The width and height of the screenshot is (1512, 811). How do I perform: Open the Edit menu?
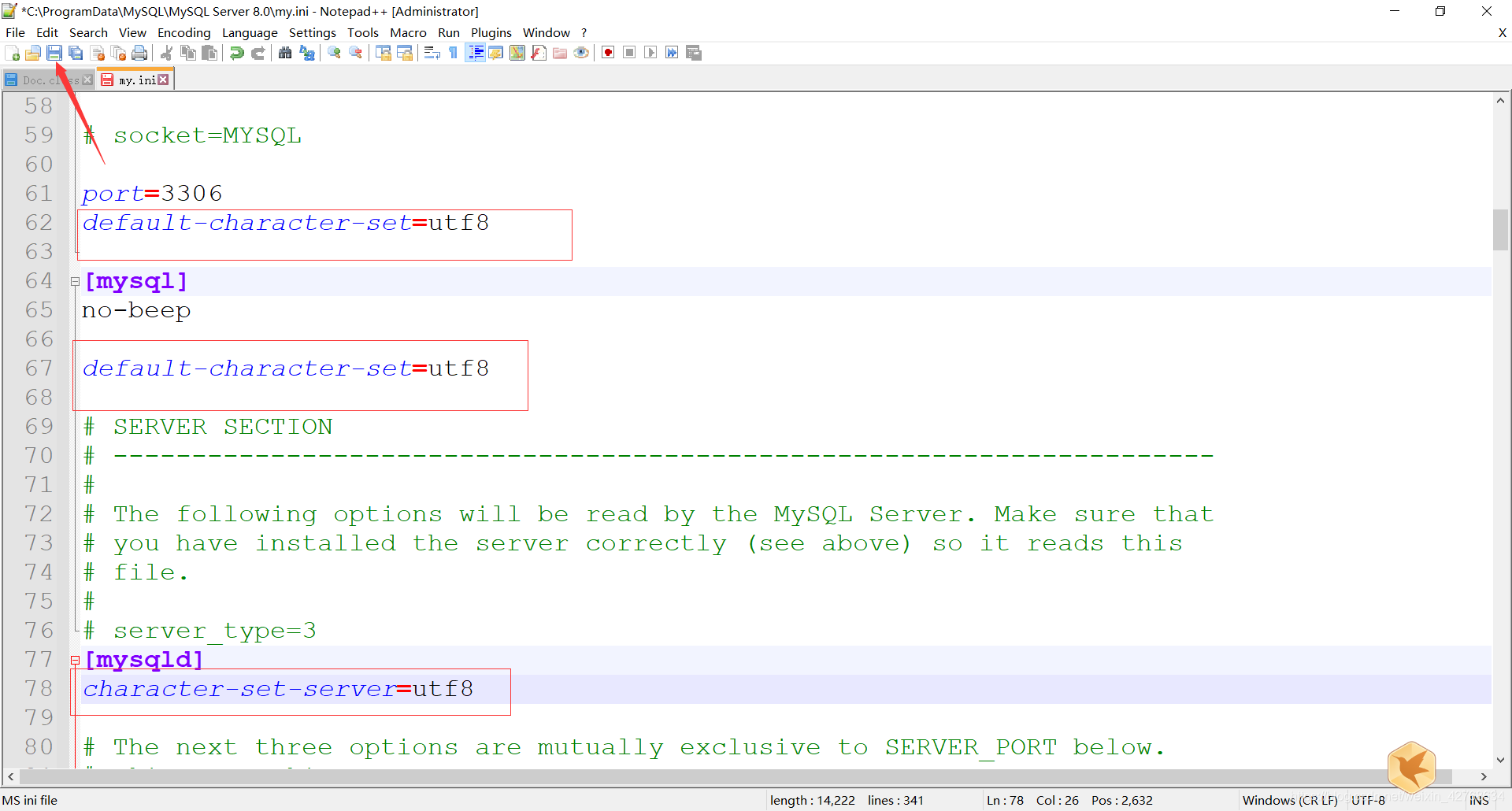point(47,32)
